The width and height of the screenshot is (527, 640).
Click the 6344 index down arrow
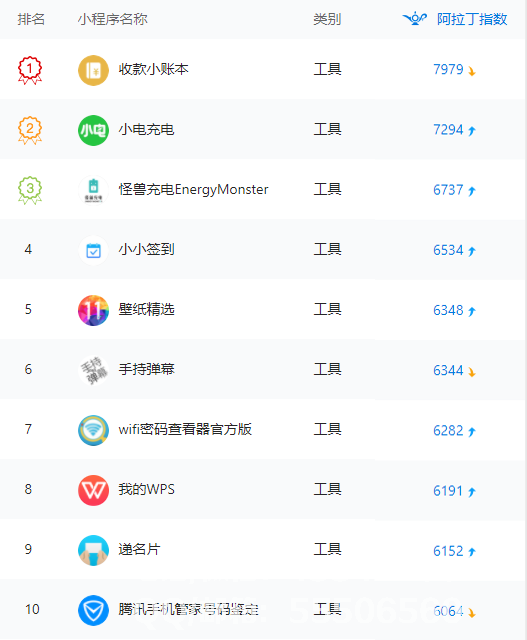[472, 372]
